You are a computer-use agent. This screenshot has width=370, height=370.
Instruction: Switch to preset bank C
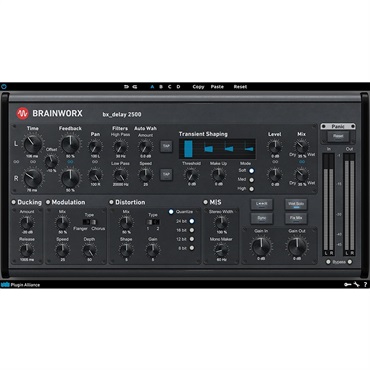(169, 87)
